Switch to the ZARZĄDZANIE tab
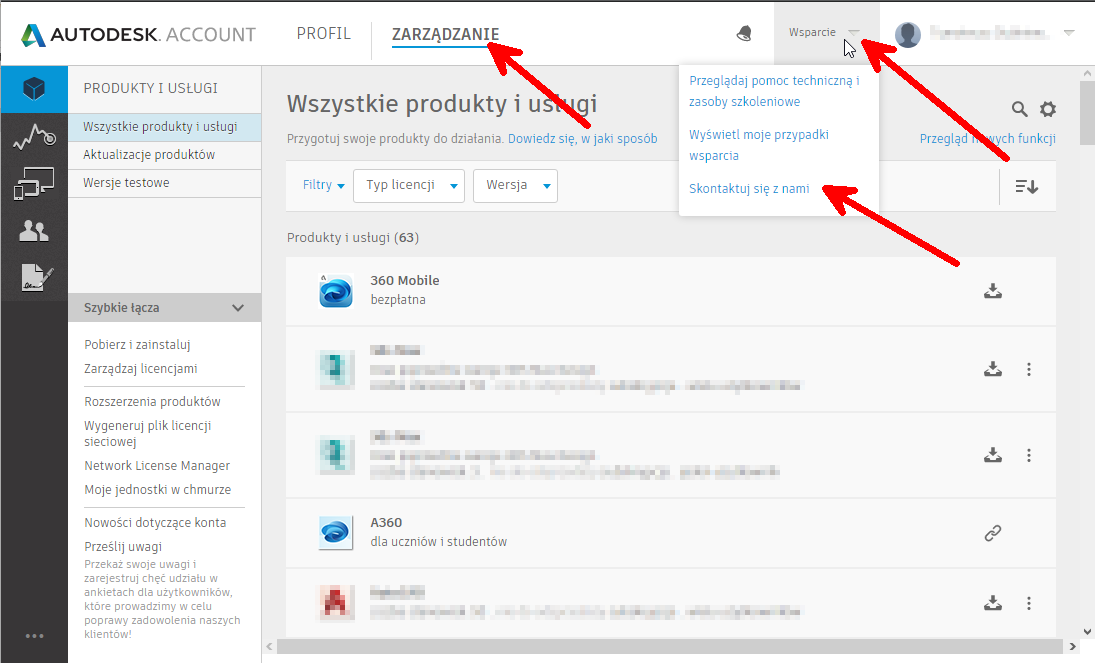 point(445,34)
